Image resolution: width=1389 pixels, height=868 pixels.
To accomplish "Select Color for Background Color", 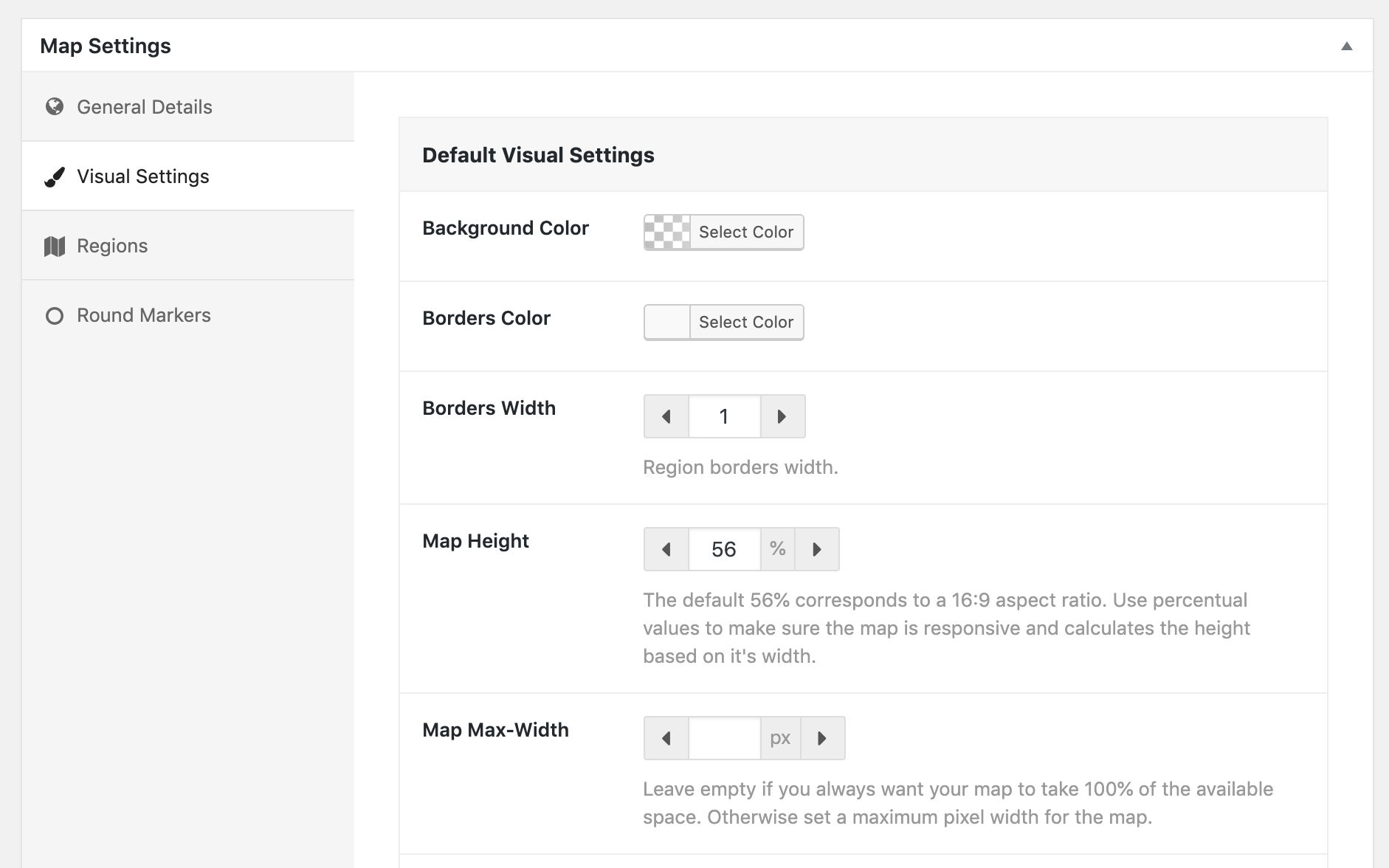I will pyautogui.click(x=746, y=232).
